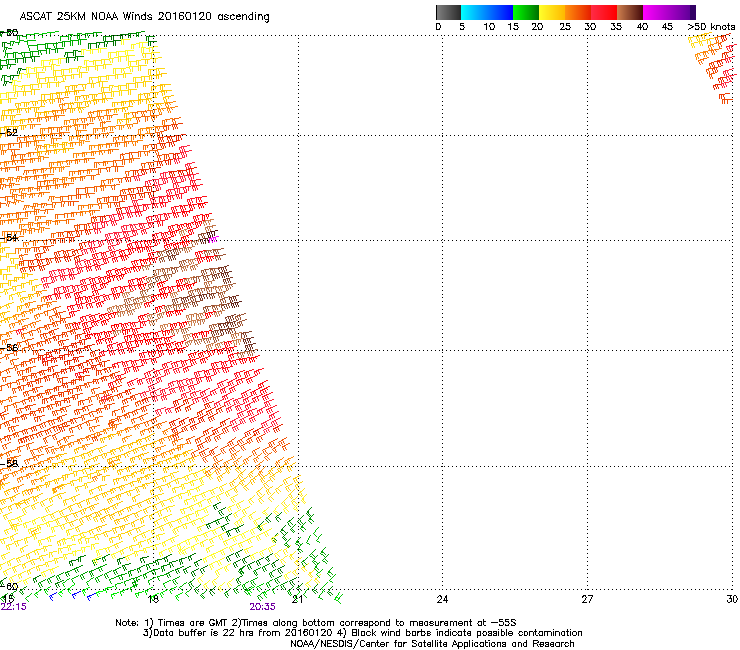Click the yellow 20-25 knots color segment

coord(552,12)
